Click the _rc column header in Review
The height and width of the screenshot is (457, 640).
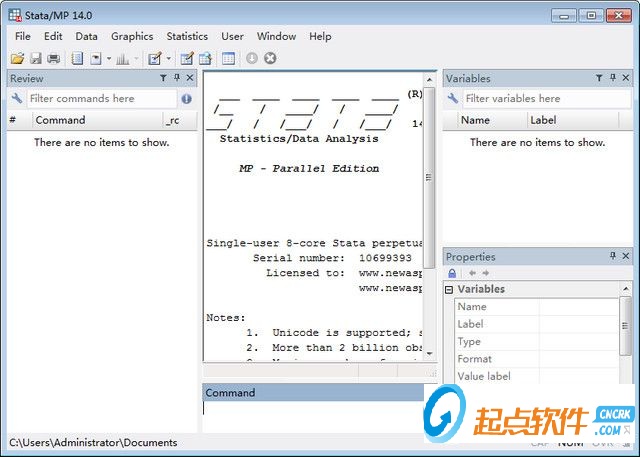[180, 120]
